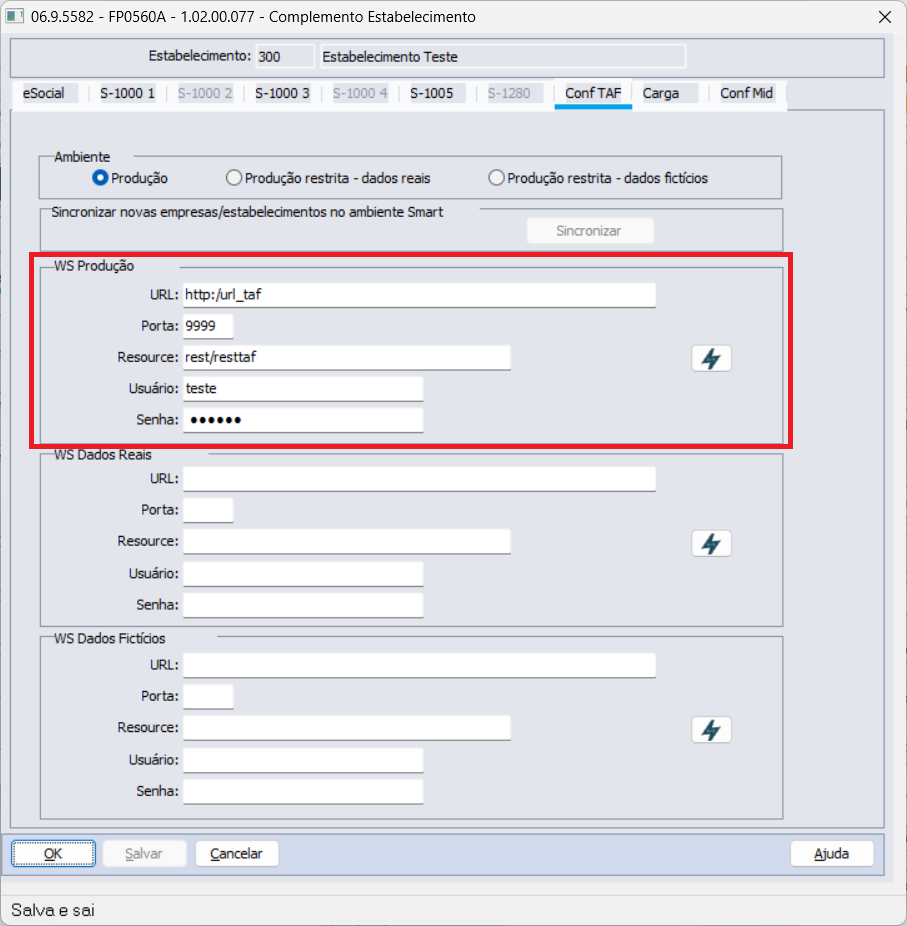
Task: Click the application icon in the title bar
Action: (x=14, y=16)
